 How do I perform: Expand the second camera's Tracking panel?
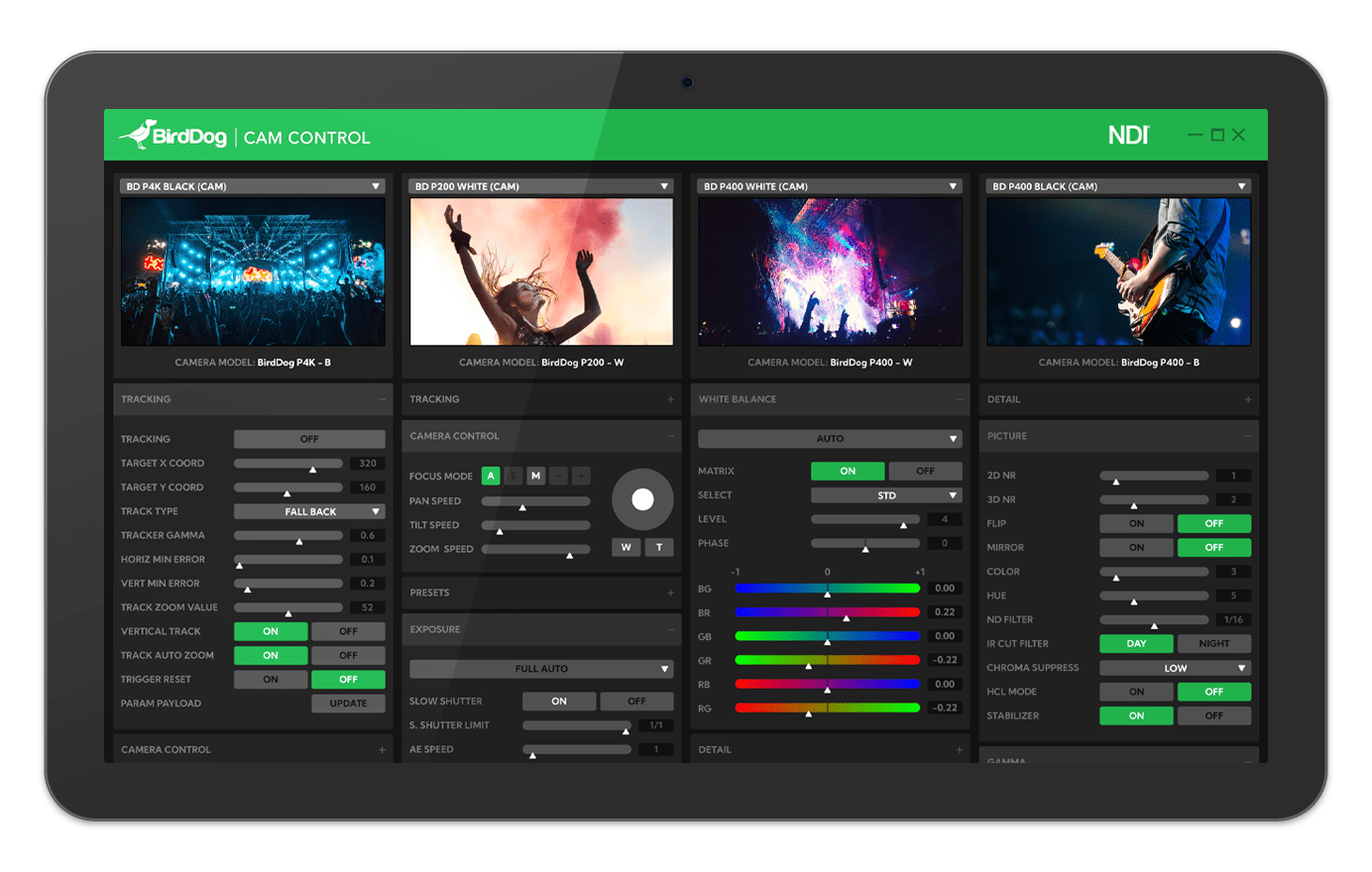click(670, 399)
